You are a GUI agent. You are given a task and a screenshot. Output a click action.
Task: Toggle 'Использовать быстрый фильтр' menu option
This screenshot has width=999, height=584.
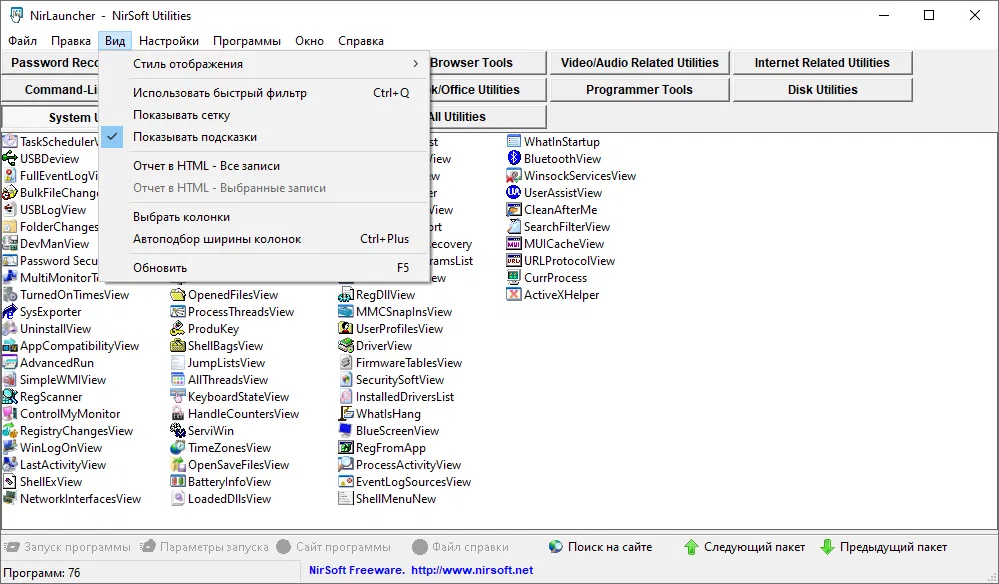[x=264, y=93]
